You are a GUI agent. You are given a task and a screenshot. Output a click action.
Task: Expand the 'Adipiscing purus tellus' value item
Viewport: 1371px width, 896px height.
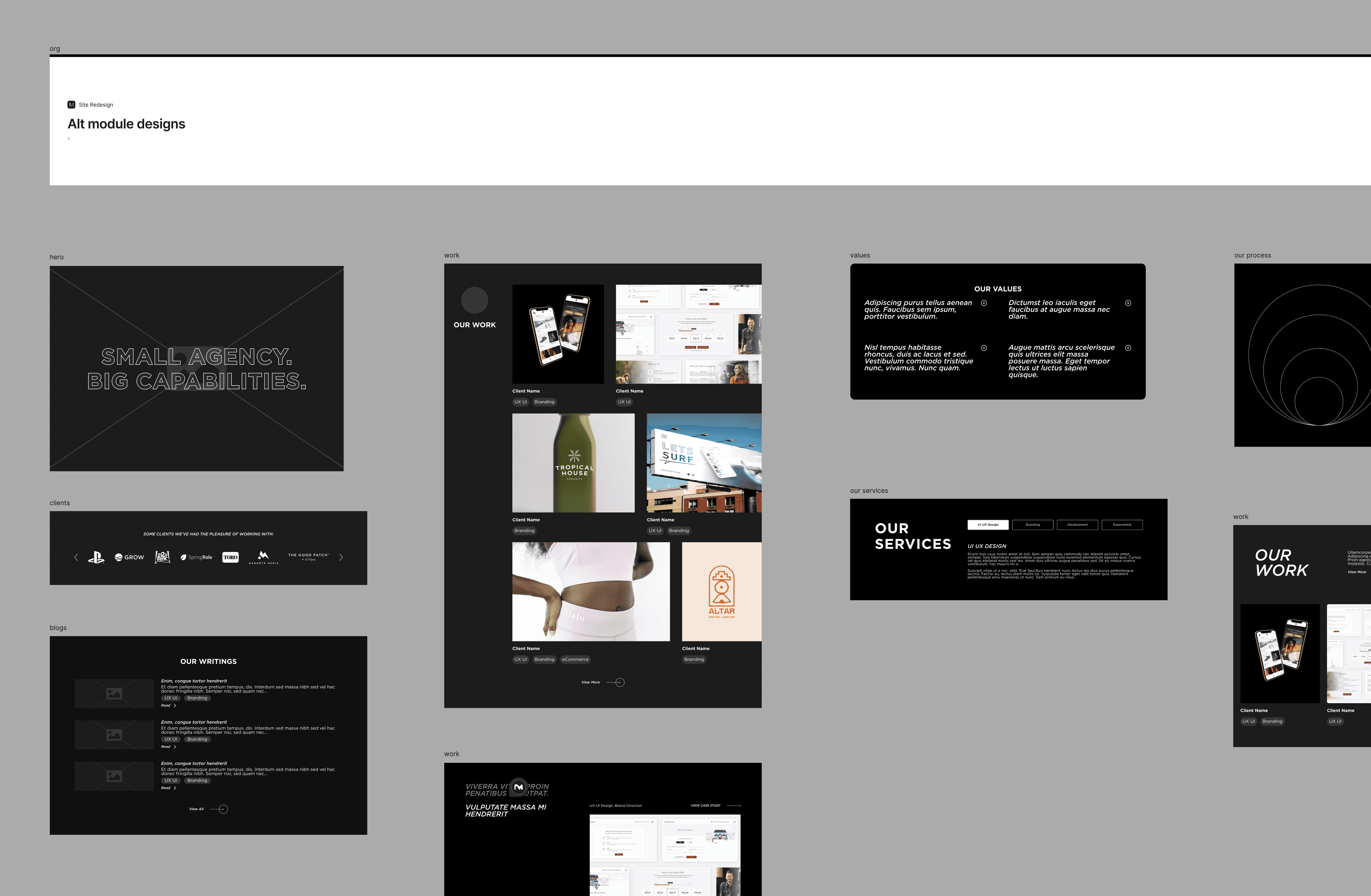click(984, 303)
